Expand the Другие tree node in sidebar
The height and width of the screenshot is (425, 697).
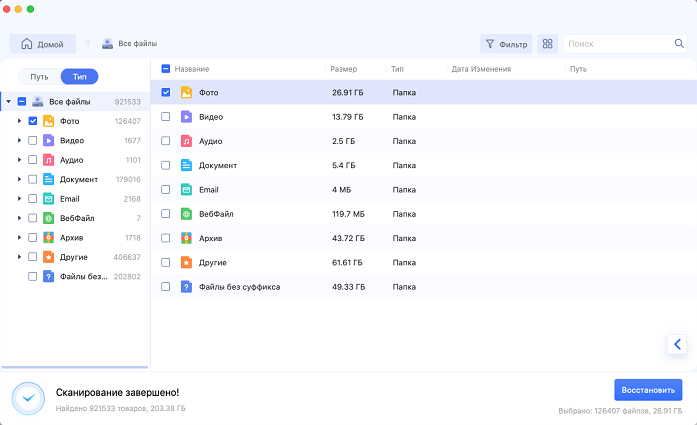click(x=19, y=257)
